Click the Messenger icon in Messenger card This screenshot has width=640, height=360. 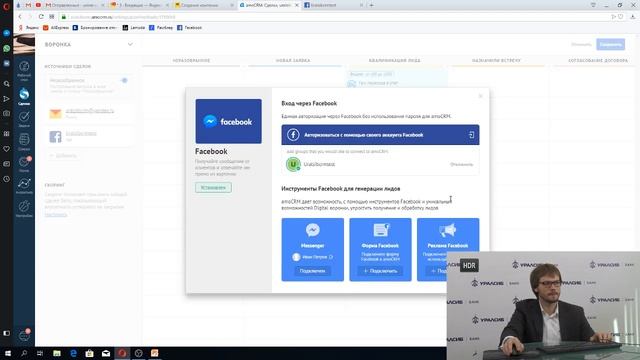click(x=313, y=230)
